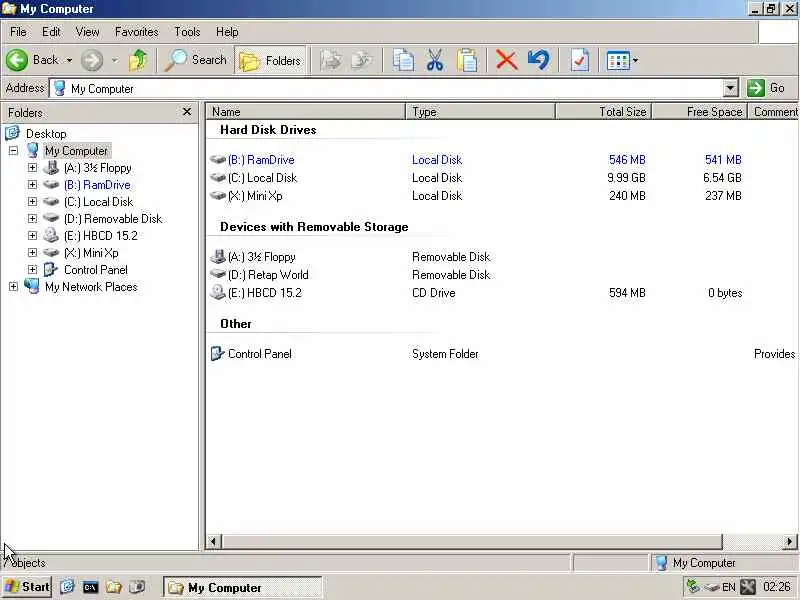This screenshot has width=800, height=600.
Task: Click the My Computer taskbar button
Action: click(x=242, y=587)
